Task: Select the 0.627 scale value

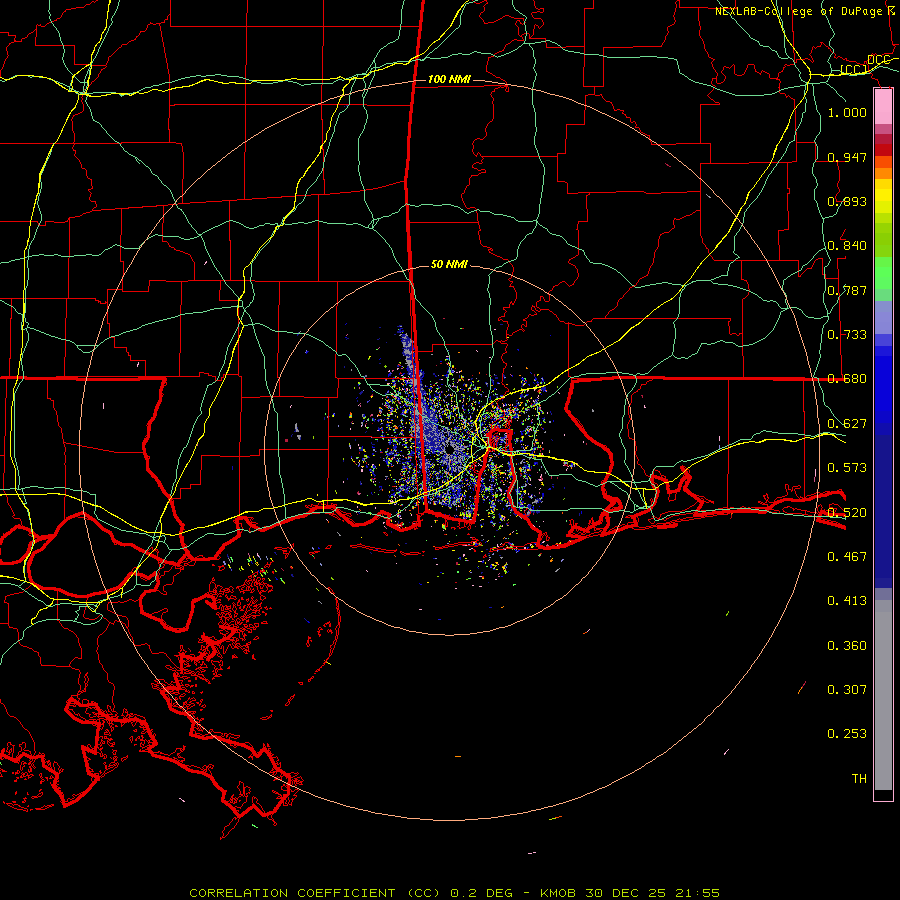Action: 847,424
